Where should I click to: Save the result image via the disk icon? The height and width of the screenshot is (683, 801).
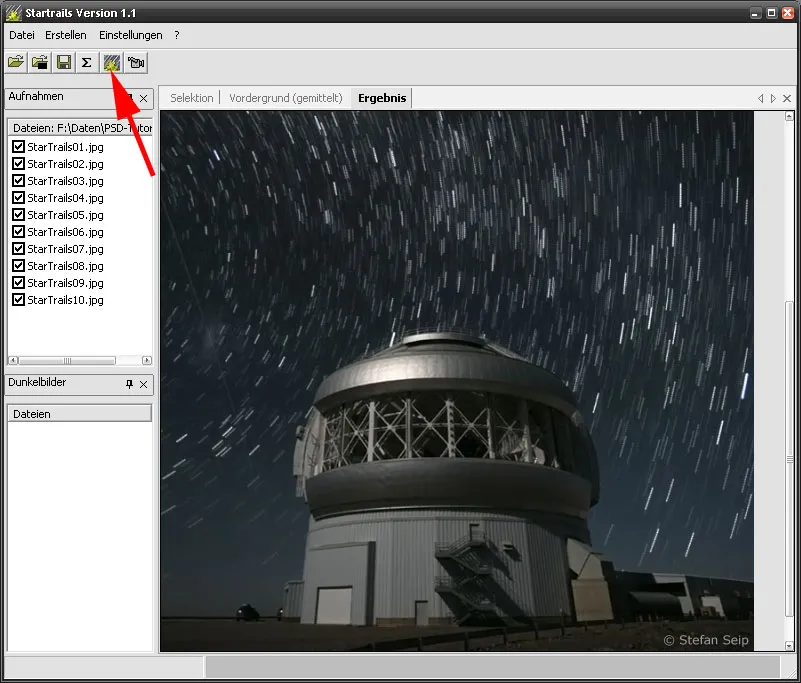62,62
